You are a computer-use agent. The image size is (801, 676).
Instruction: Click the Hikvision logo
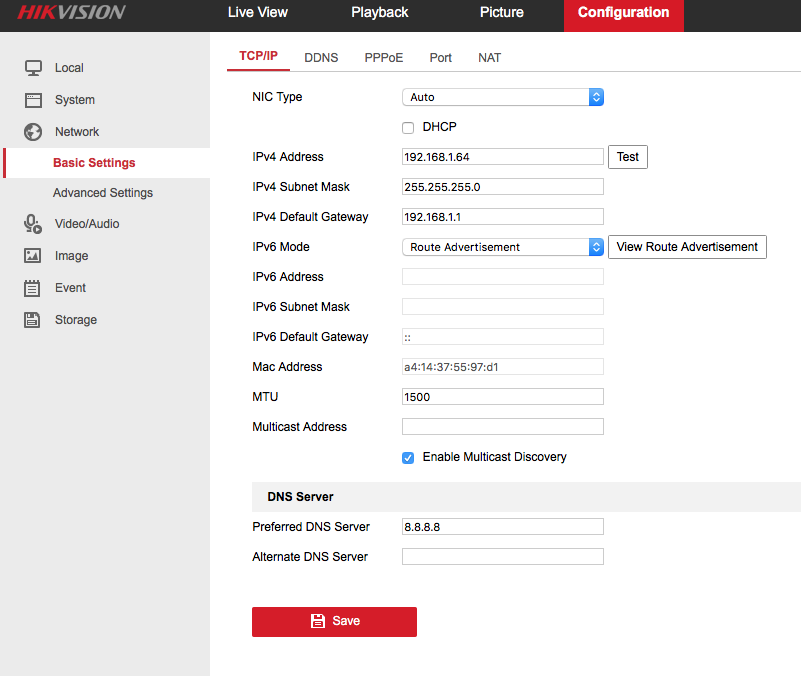(71, 13)
